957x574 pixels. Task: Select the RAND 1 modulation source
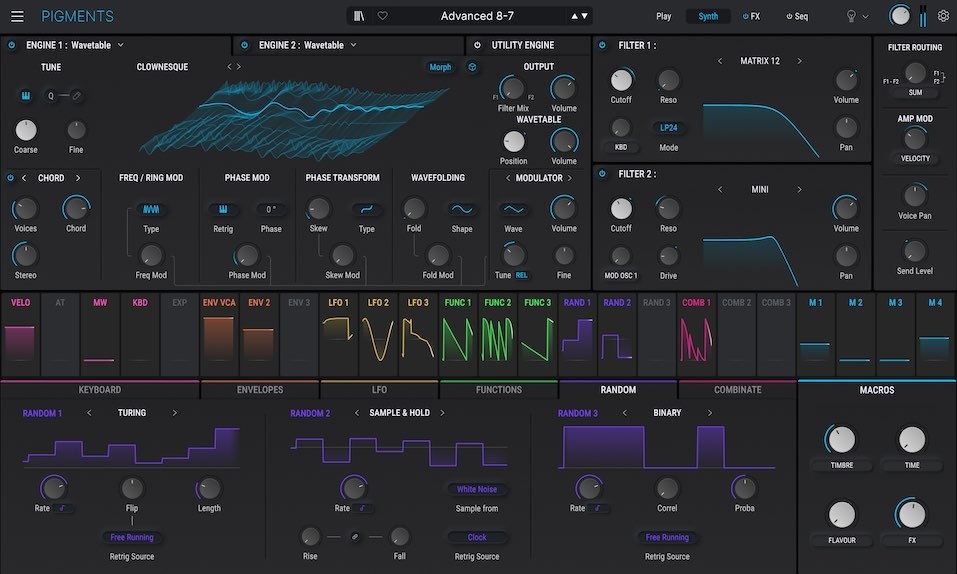tap(577, 334)
